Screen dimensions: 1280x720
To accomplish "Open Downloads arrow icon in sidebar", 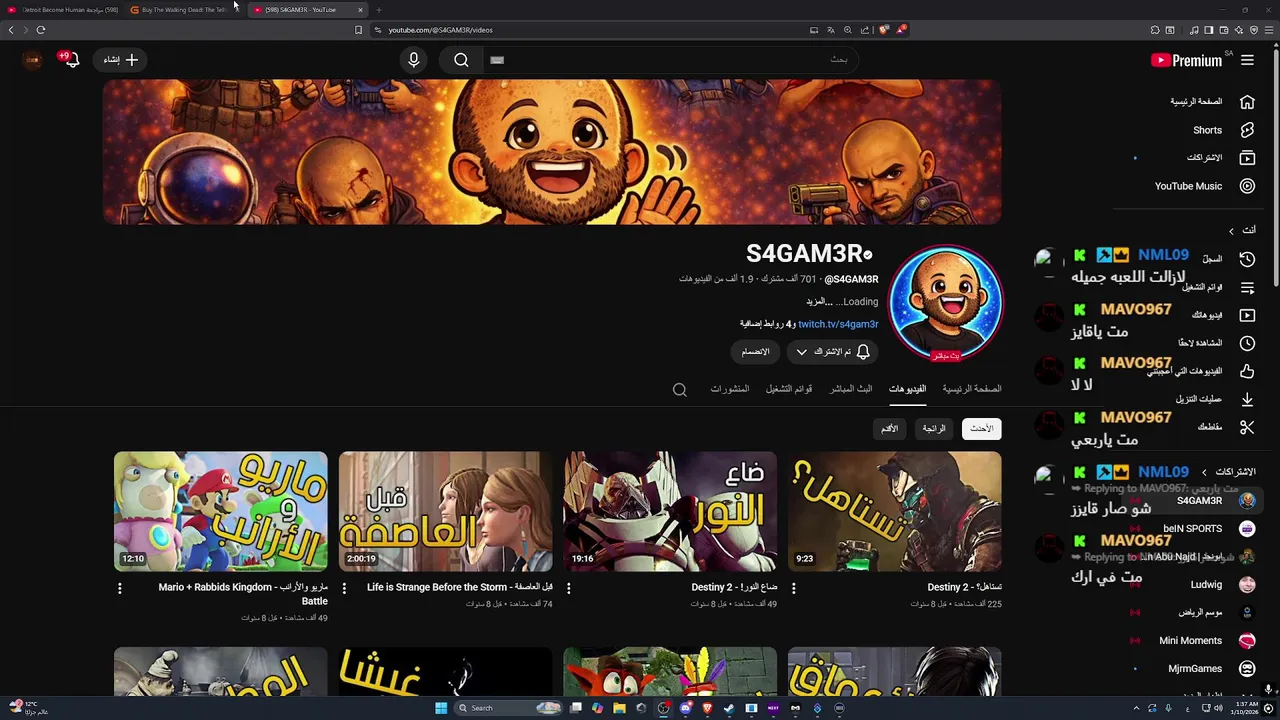I will [1247, 399].
